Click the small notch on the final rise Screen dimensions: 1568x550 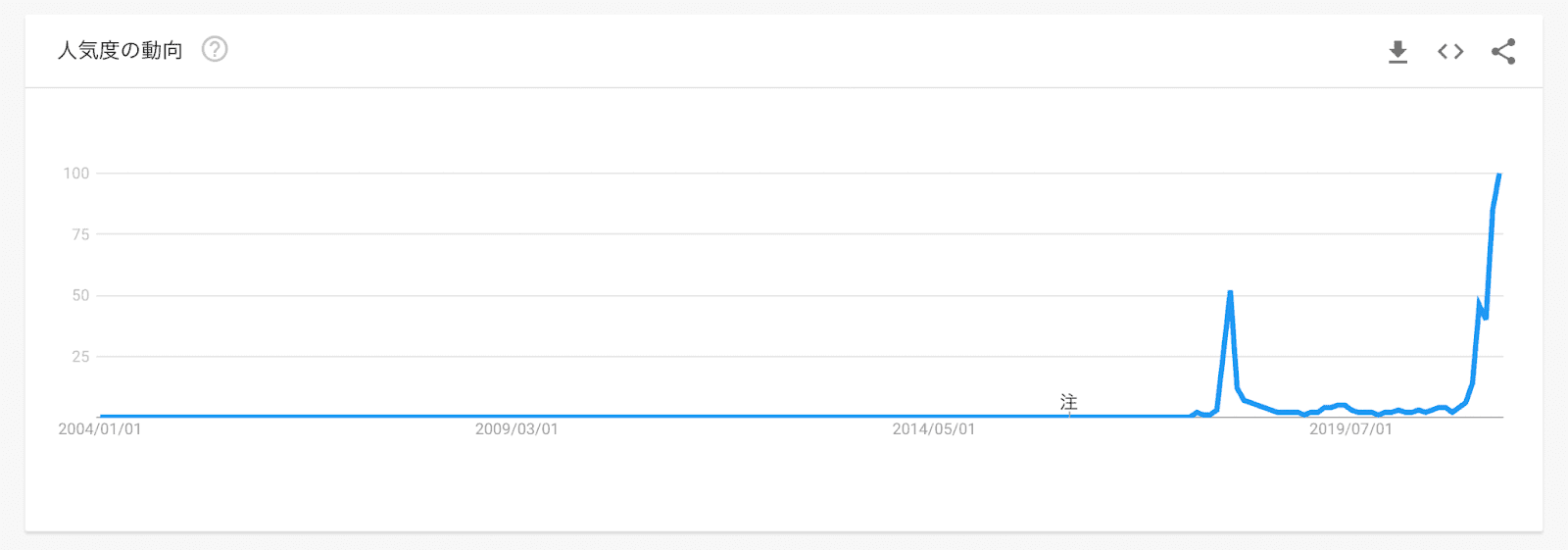tap(1485, 317)
